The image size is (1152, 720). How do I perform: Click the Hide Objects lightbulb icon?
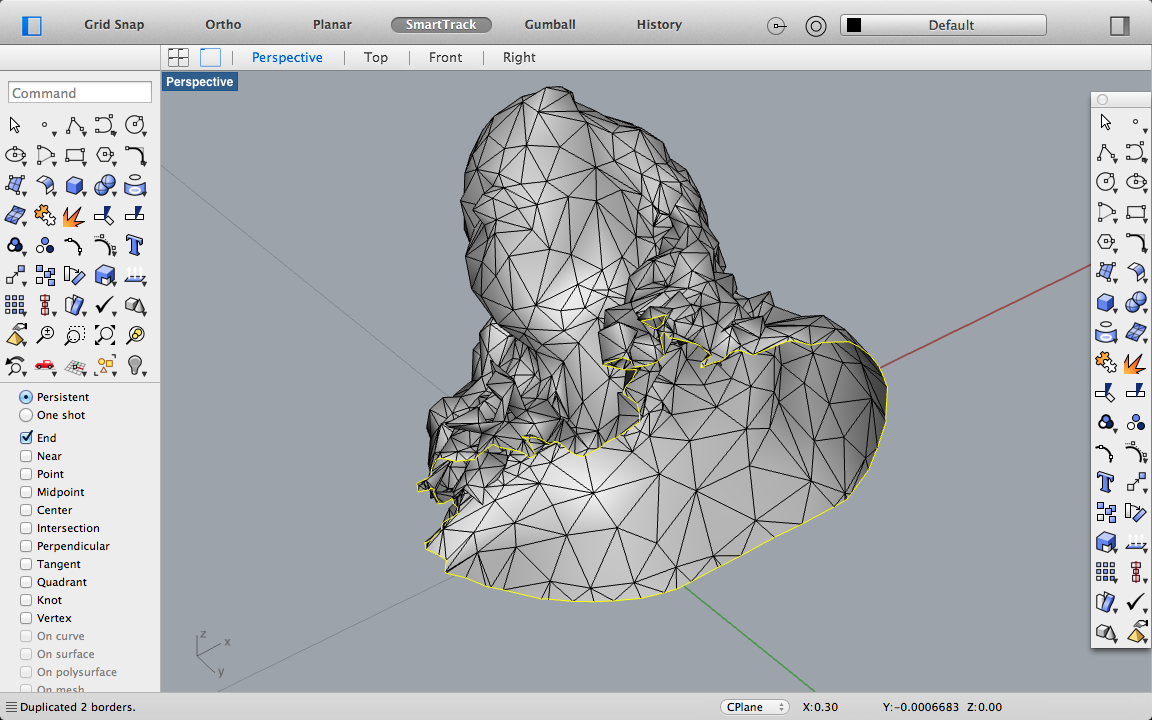(x=135, y=365)
